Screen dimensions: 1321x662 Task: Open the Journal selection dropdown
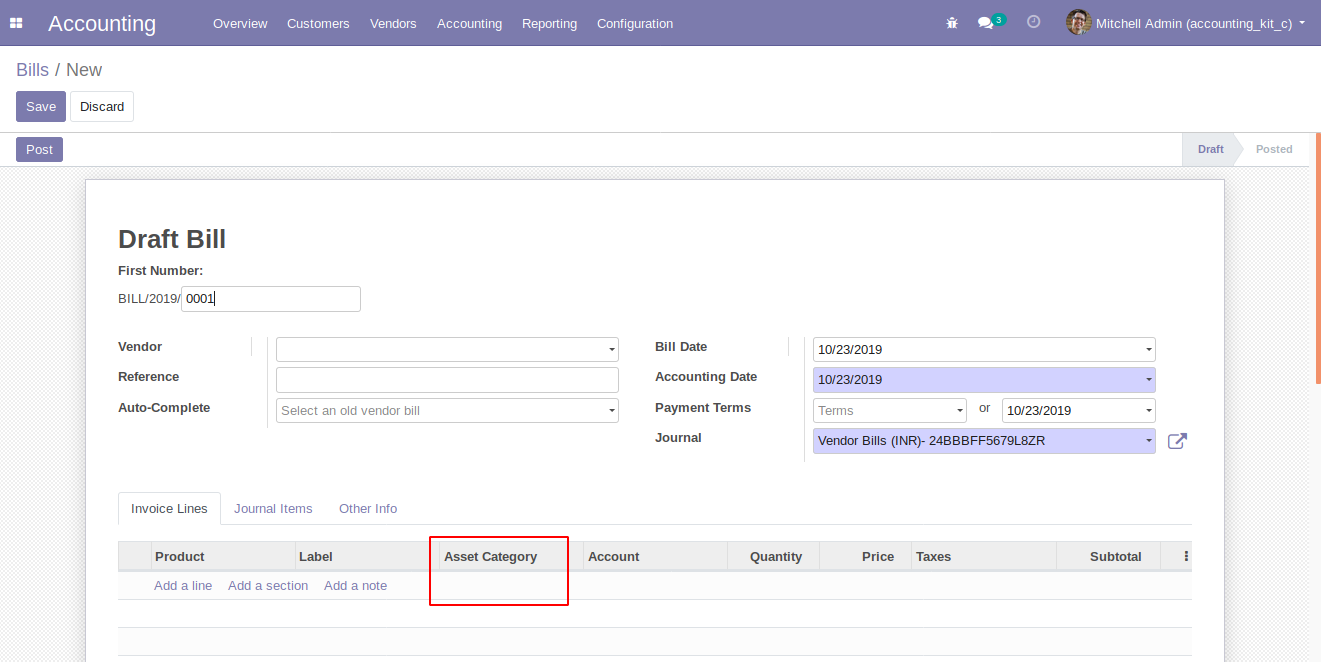point(1148,441)
